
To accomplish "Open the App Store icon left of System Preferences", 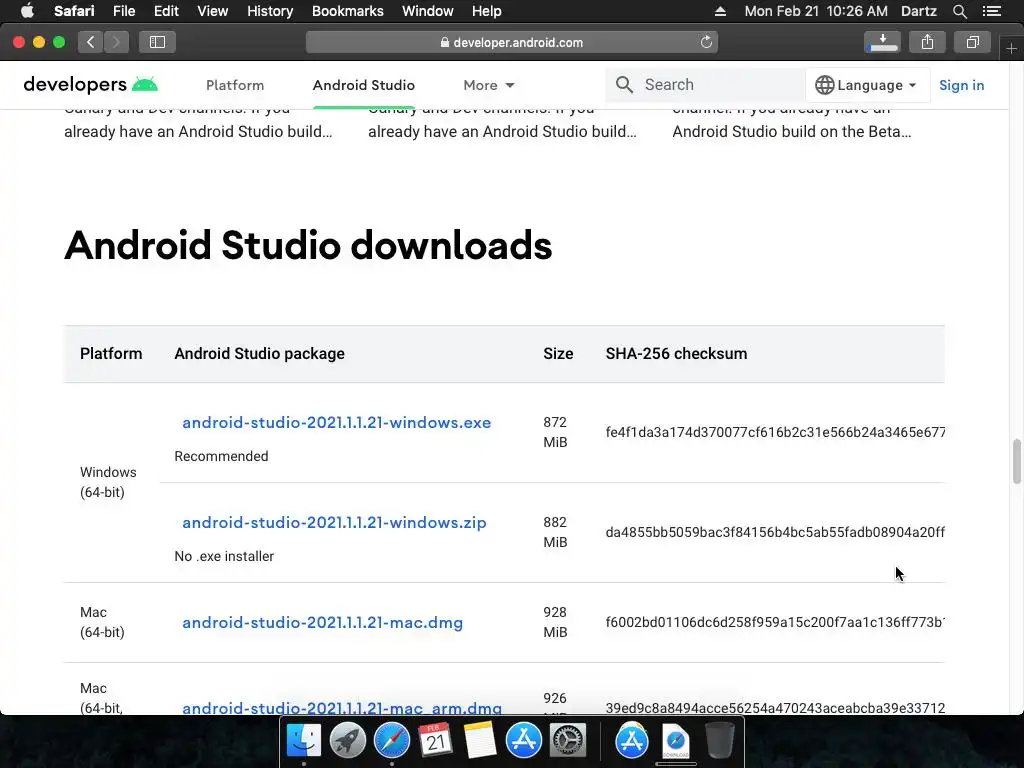I will (x=524, y=741).
